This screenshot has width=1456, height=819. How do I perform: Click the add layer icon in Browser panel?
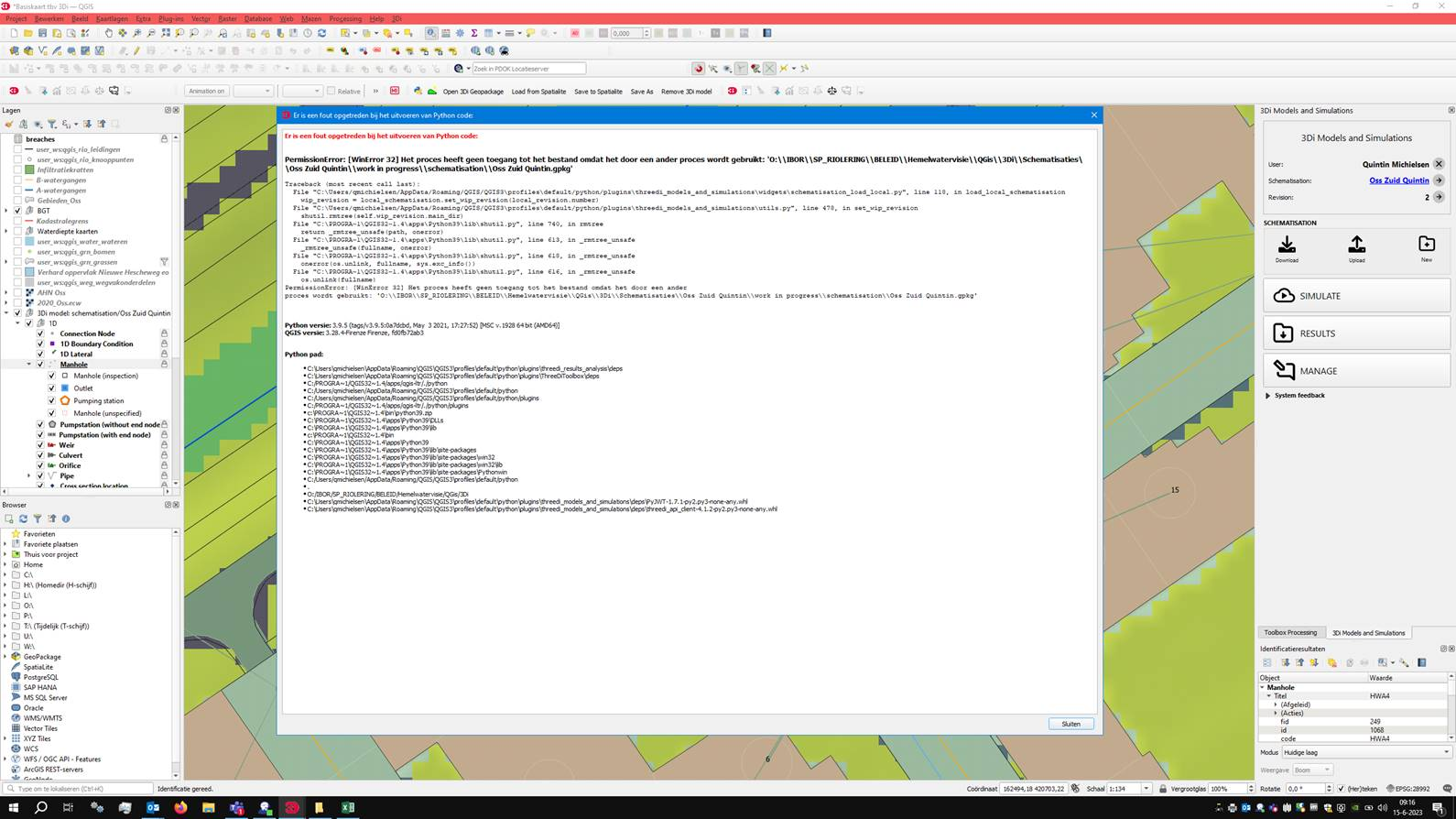(9, 519)
